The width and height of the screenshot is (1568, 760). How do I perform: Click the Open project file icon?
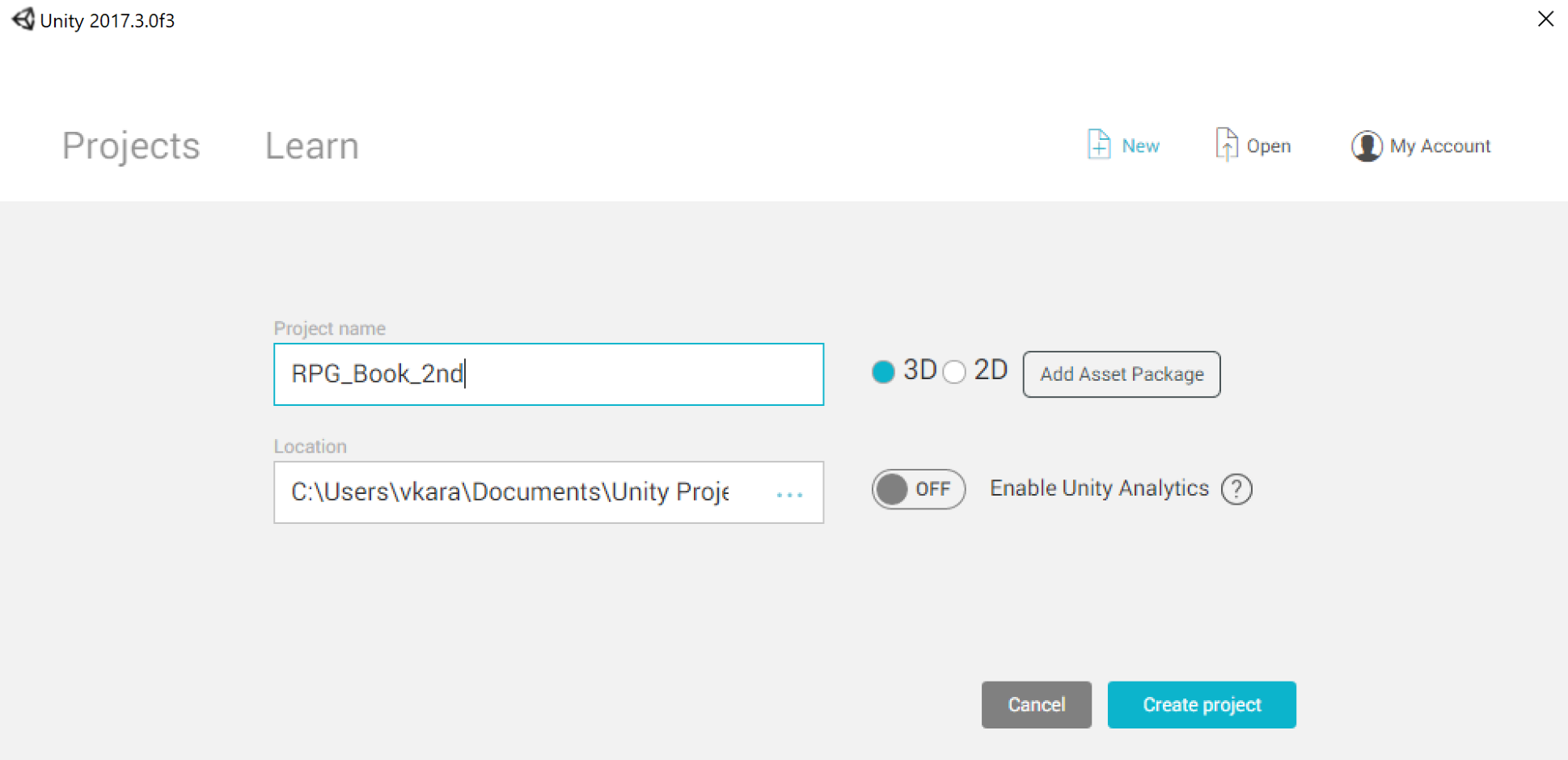point(1227,145)
